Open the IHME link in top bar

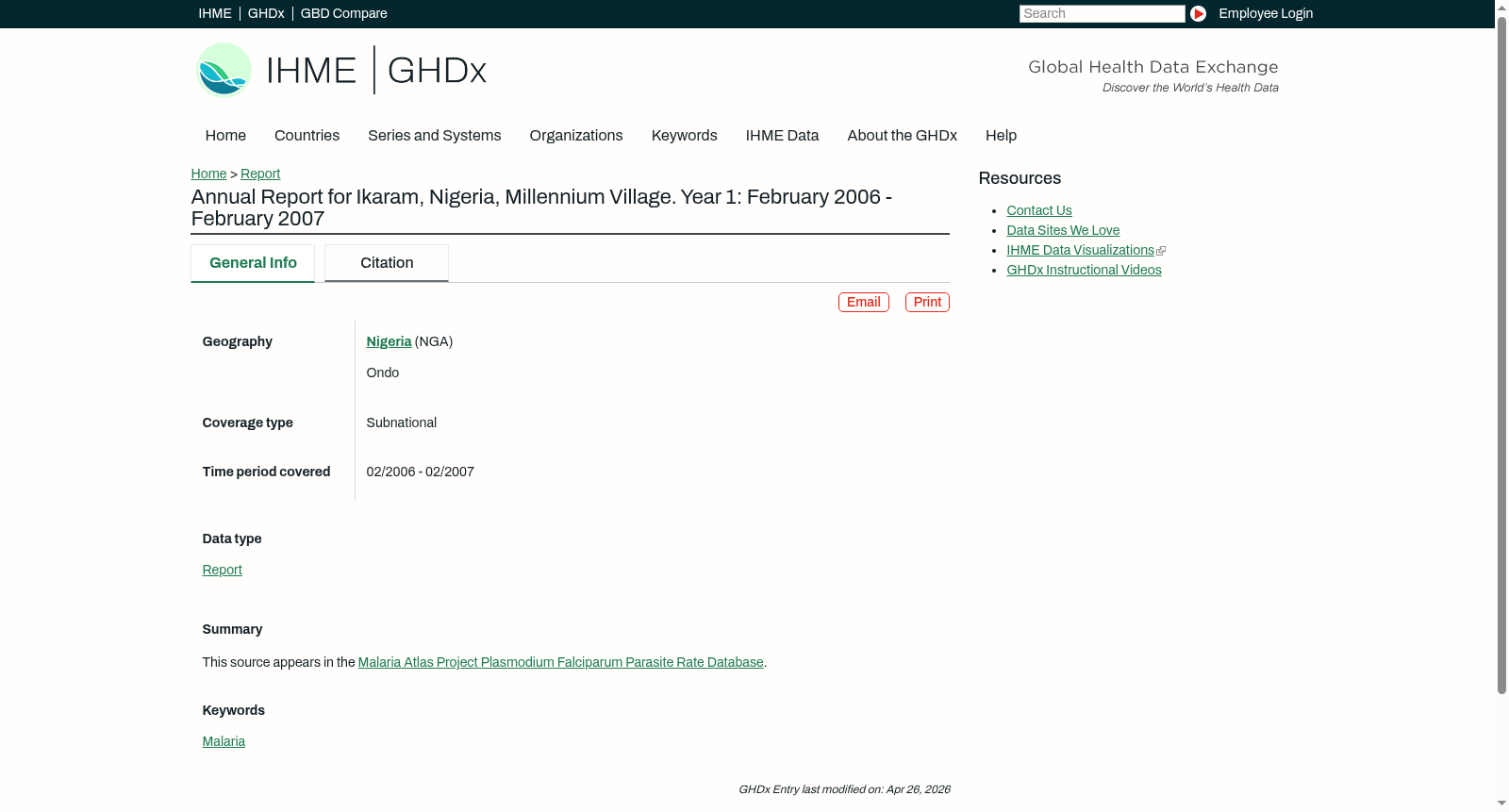pos(215,13)
